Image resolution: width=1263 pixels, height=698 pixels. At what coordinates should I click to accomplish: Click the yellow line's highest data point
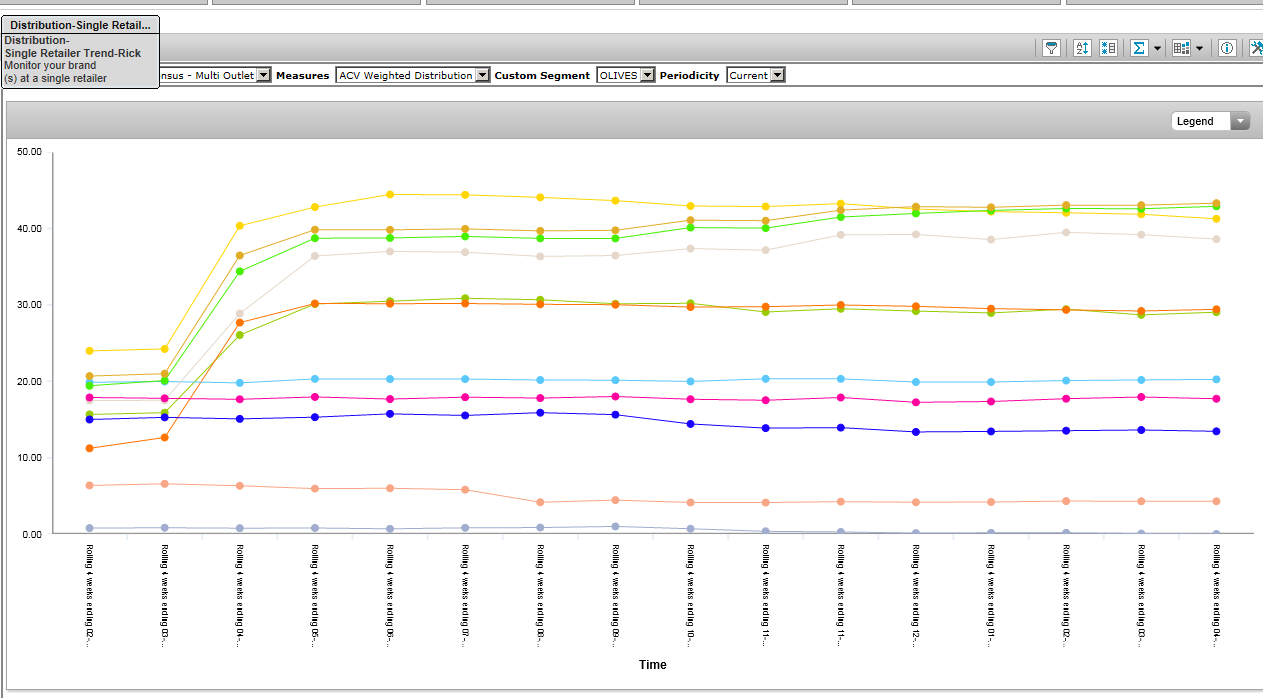[390, 194]
